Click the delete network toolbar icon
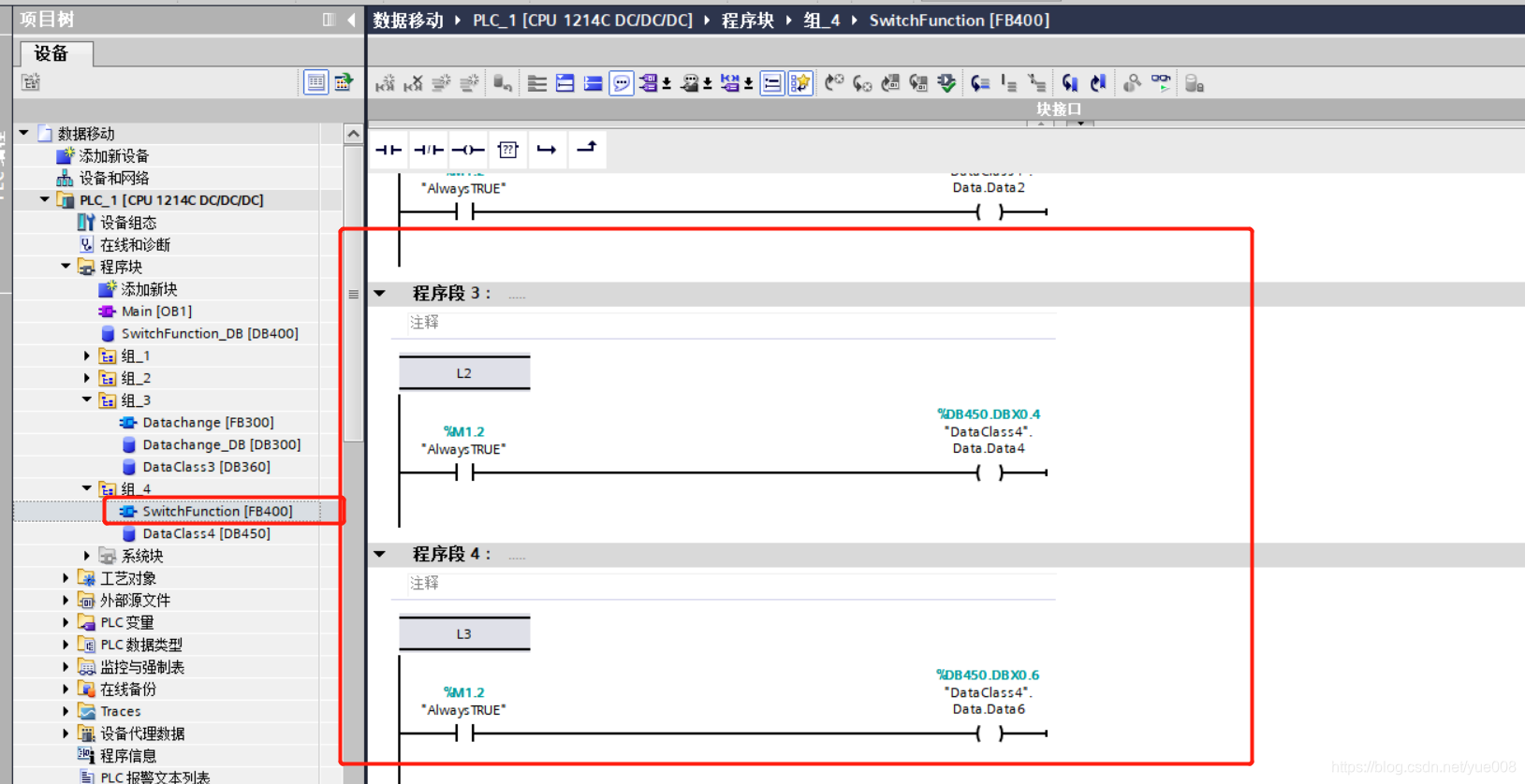Viewport: 1525px width, 784px height. 413,84
